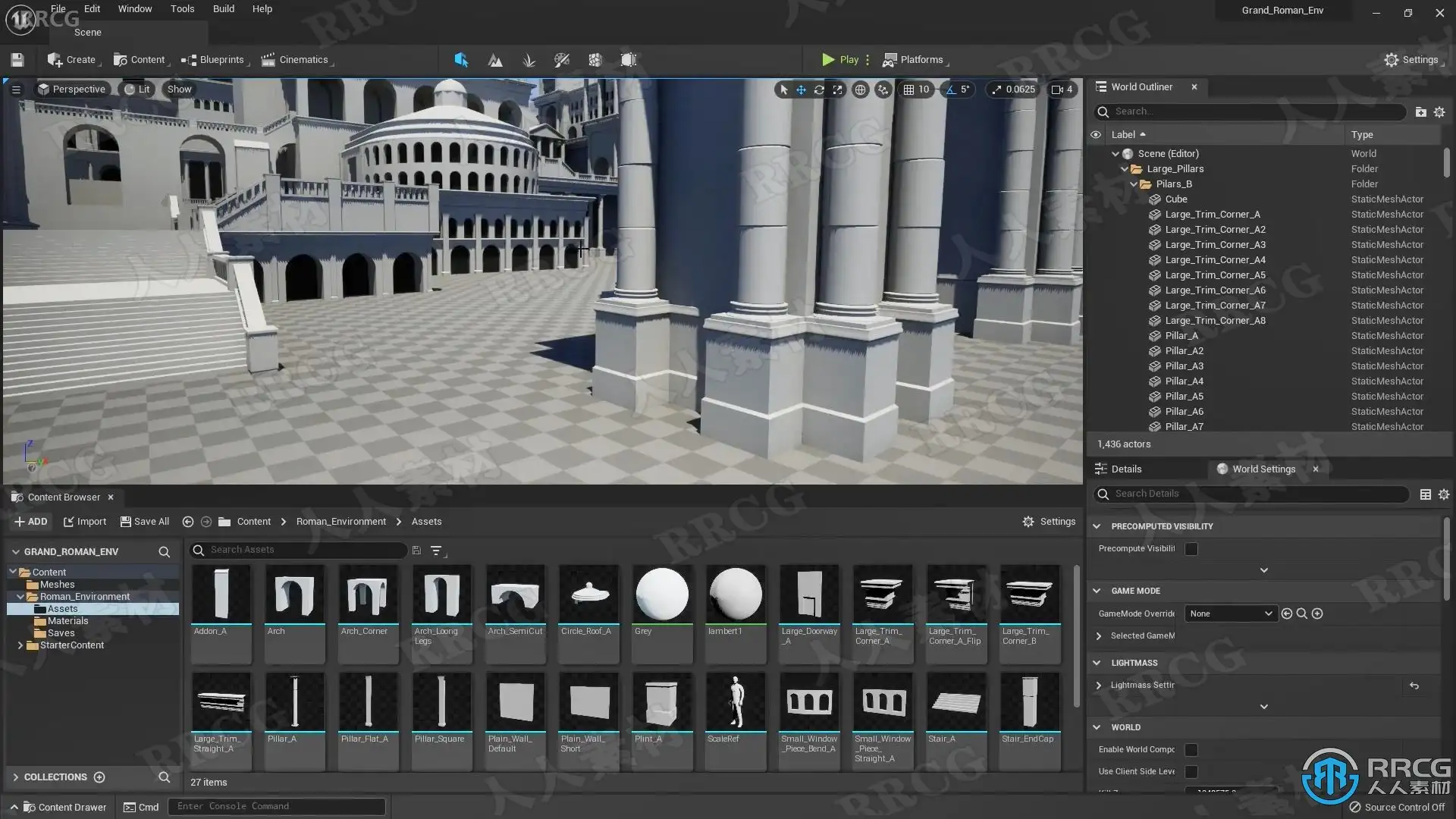Click the Play button to start simulation
The height and width of the screenshot is (819, 1456).
(x=840, y=60)
